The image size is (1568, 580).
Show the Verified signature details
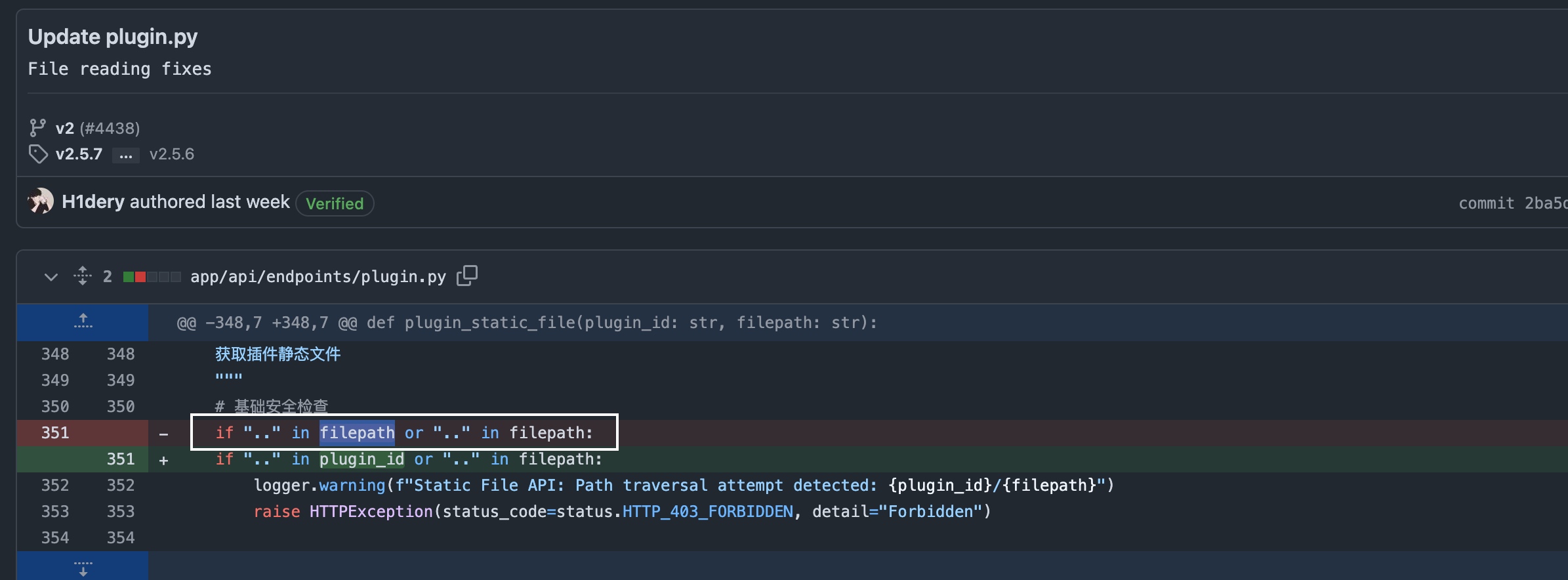click(335, 203)
